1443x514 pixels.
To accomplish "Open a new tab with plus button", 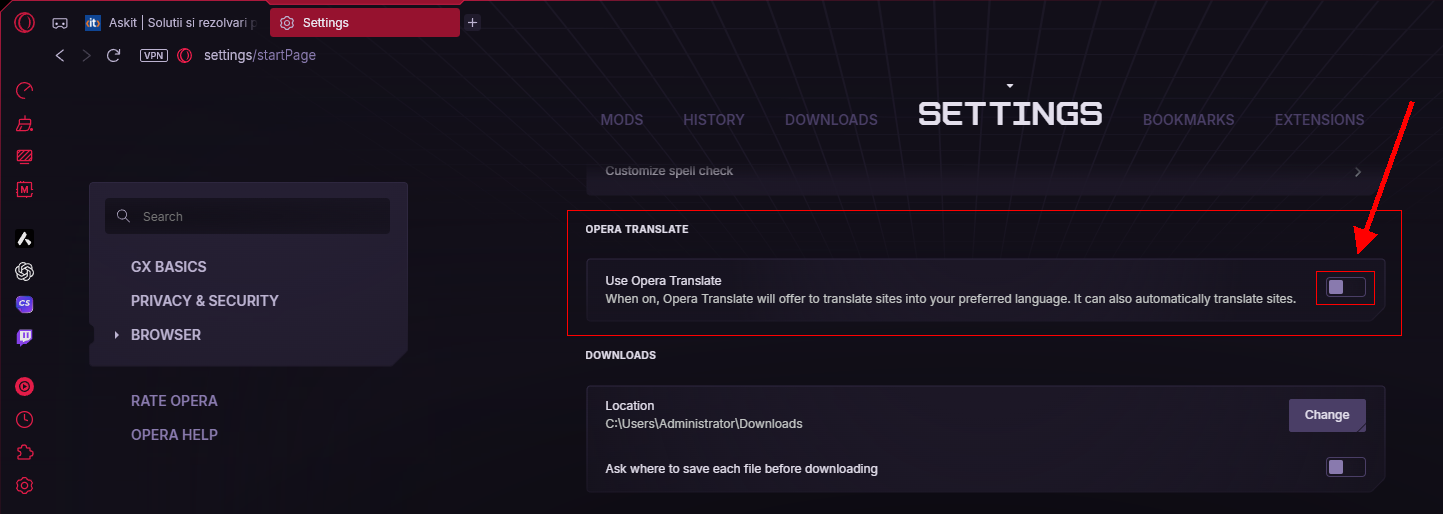I will pyautogui.click(x=473, y=22).
